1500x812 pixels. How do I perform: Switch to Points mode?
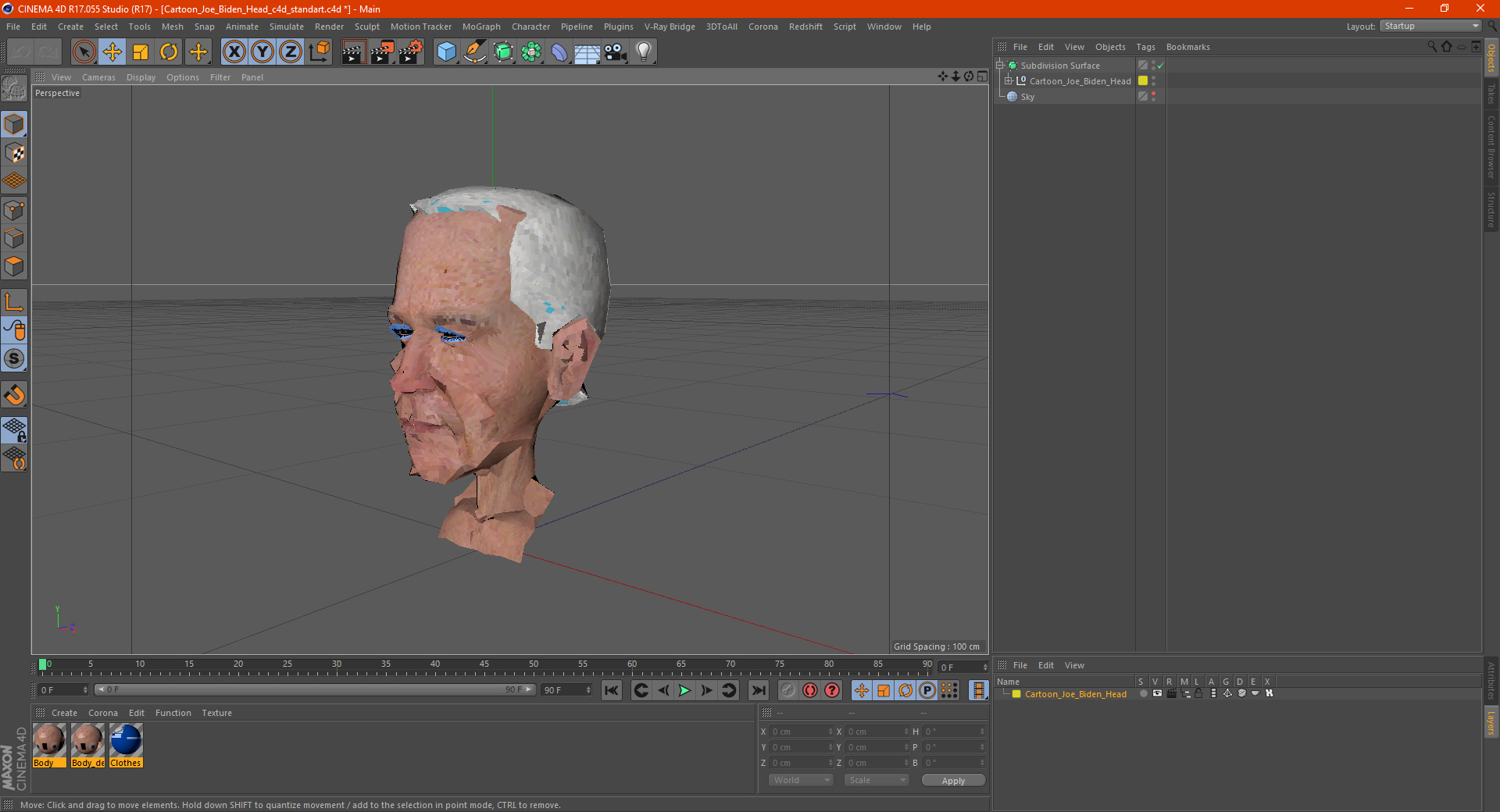pyautogui.click(x=14, y=210)
